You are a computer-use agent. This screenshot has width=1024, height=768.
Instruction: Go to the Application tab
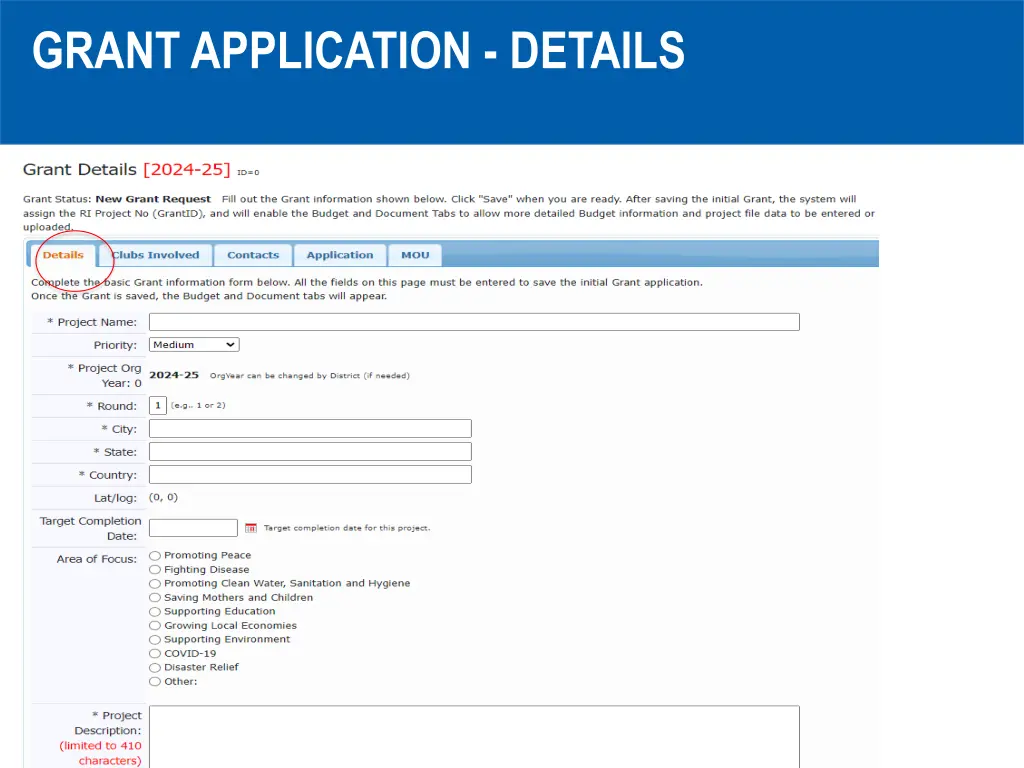[339, 255]
